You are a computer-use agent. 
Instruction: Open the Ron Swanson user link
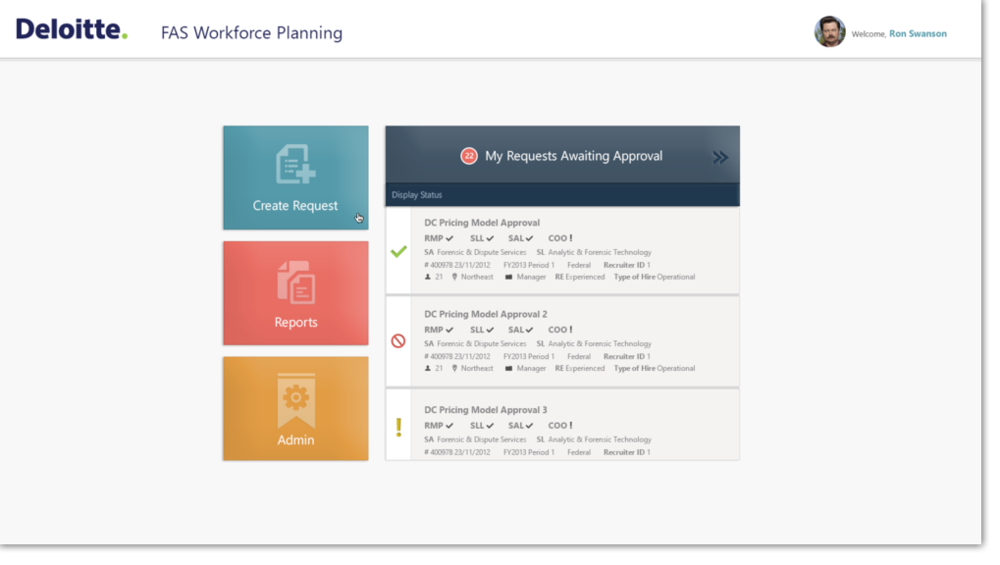(918, 34)
